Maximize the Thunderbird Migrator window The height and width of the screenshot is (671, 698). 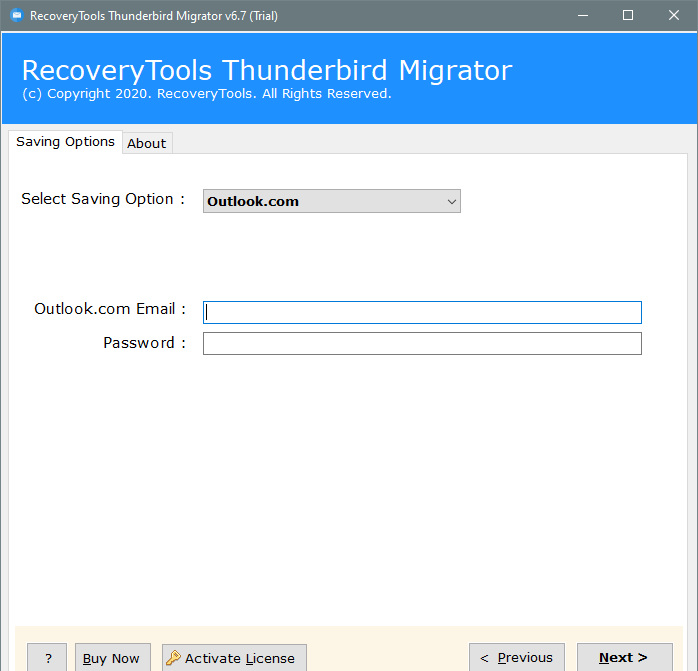(x=628, y=16)
